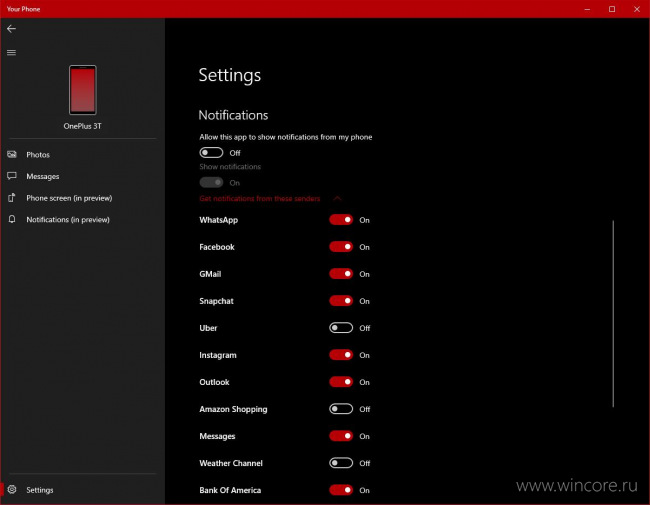Minimize the Your Phone window
This screenshot has height=505, width=650.
click(587, 9)
